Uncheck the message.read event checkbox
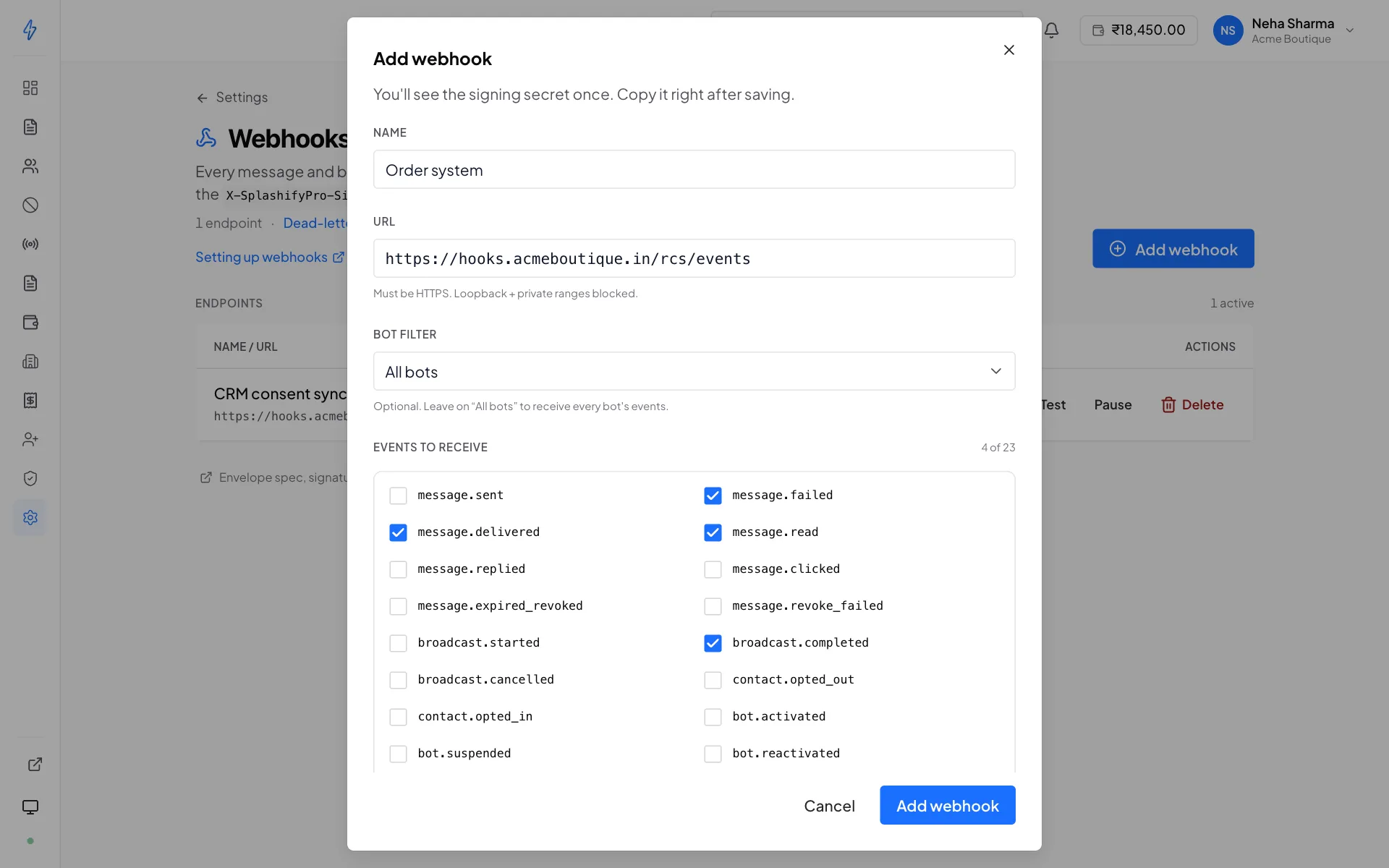Image resolution: width=1389 pixels, height=868 pixels. 713,532
